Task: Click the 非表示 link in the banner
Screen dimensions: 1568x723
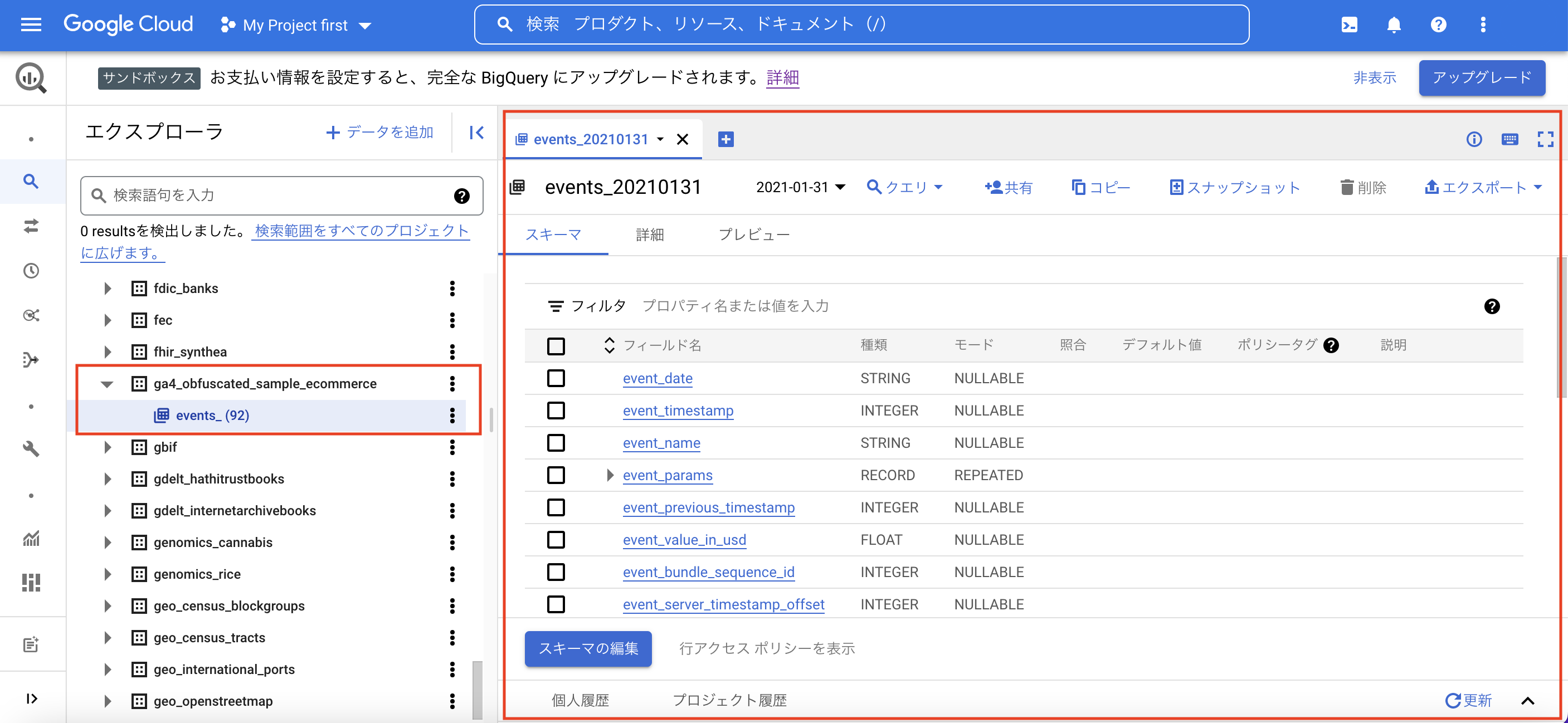Action: [1375, 77]
